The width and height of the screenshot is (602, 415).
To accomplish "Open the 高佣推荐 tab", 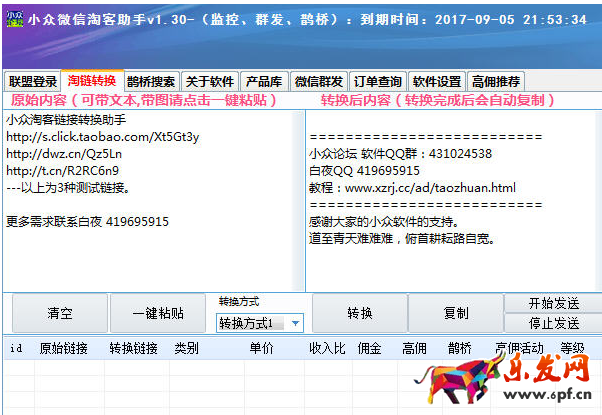I will (x=496, y=82).
